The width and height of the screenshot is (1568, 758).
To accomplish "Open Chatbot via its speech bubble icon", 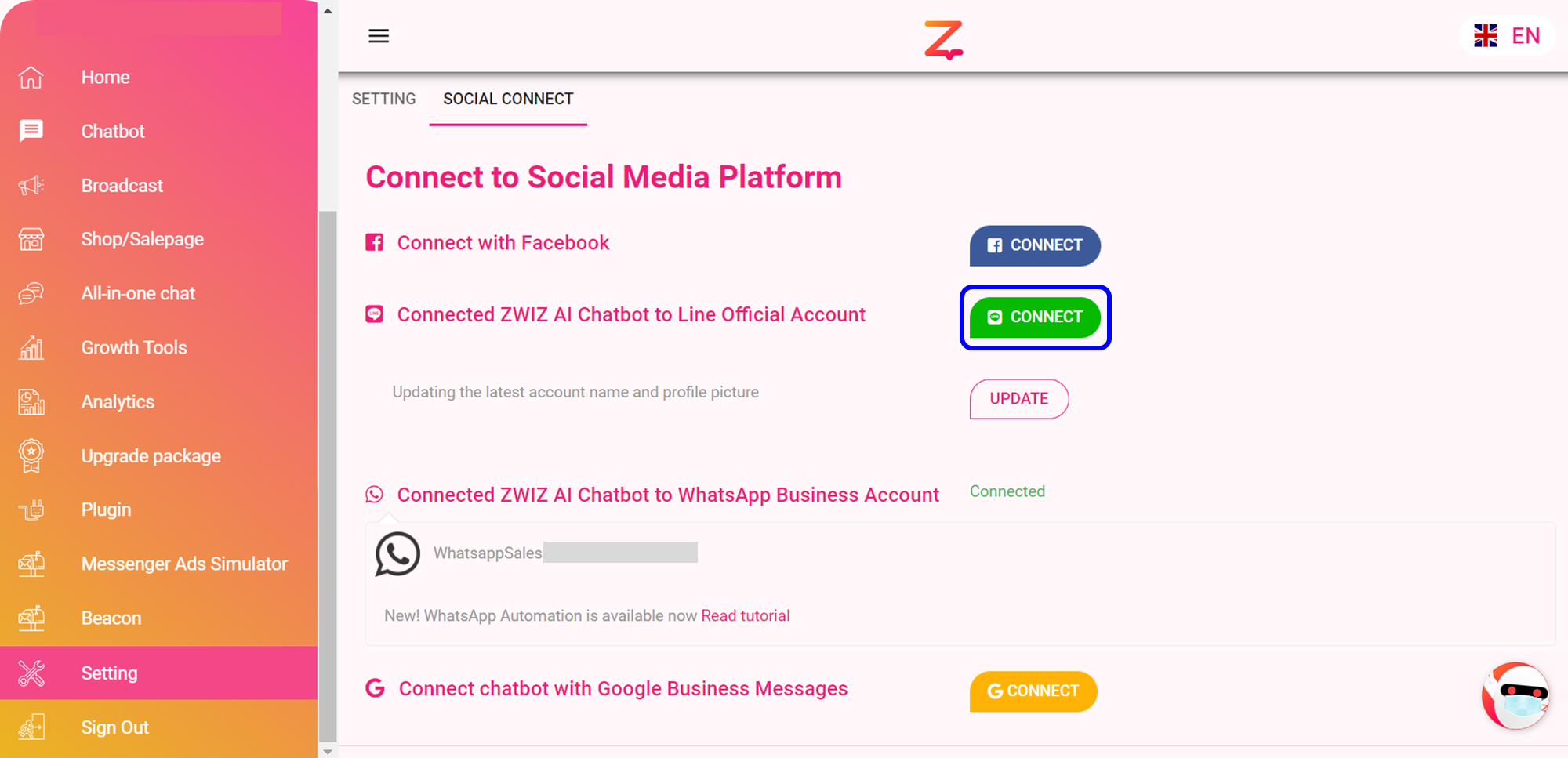I will pos(30,130).
